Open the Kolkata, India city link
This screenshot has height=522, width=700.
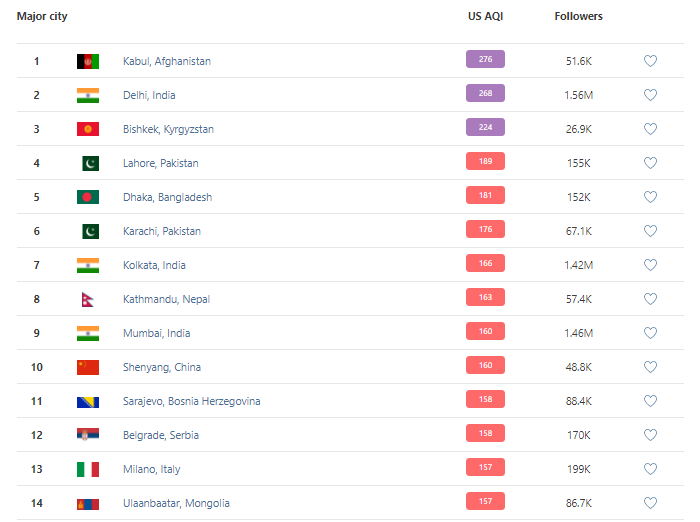coord(154,265)
